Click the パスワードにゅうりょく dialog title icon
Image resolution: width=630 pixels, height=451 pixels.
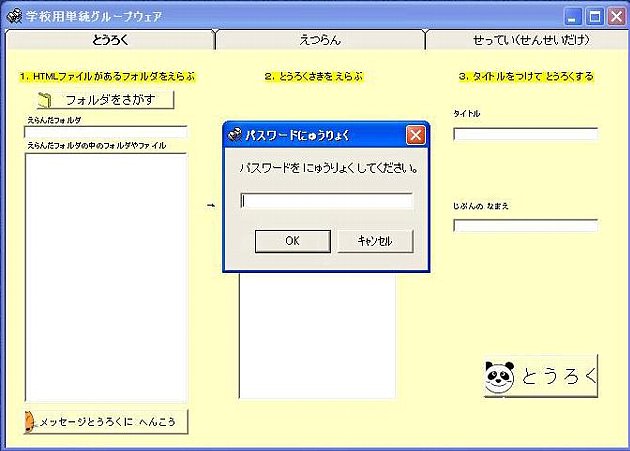tap(234, 135)
